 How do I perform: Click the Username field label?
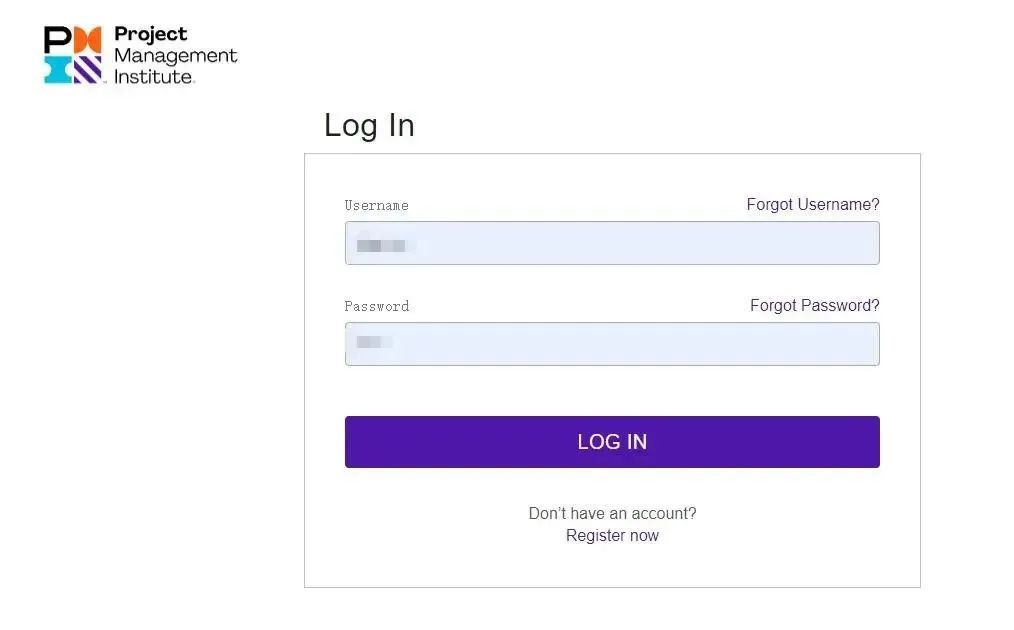click(x=376, y=206)
